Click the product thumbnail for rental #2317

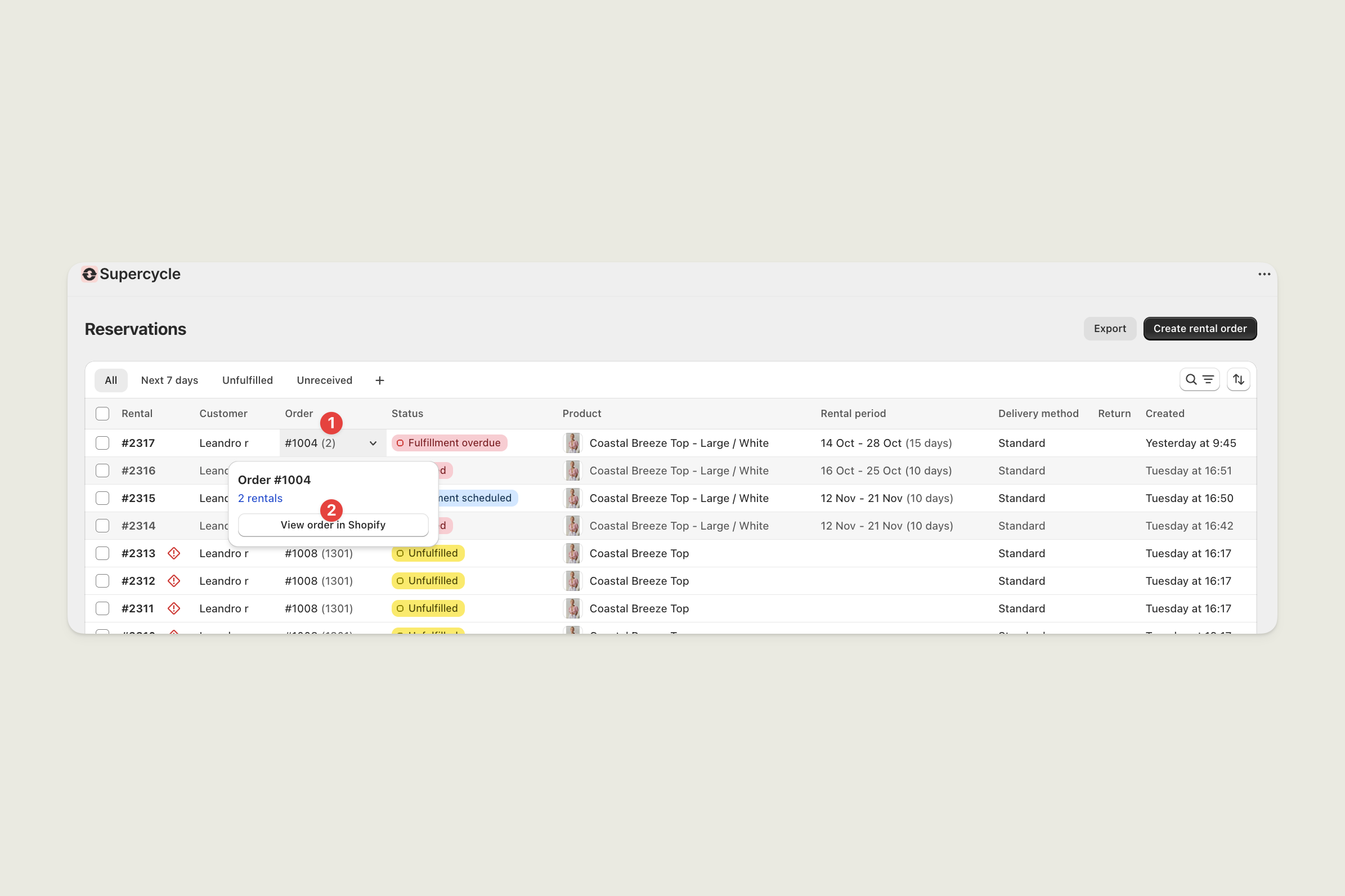[x=572, y=443]
